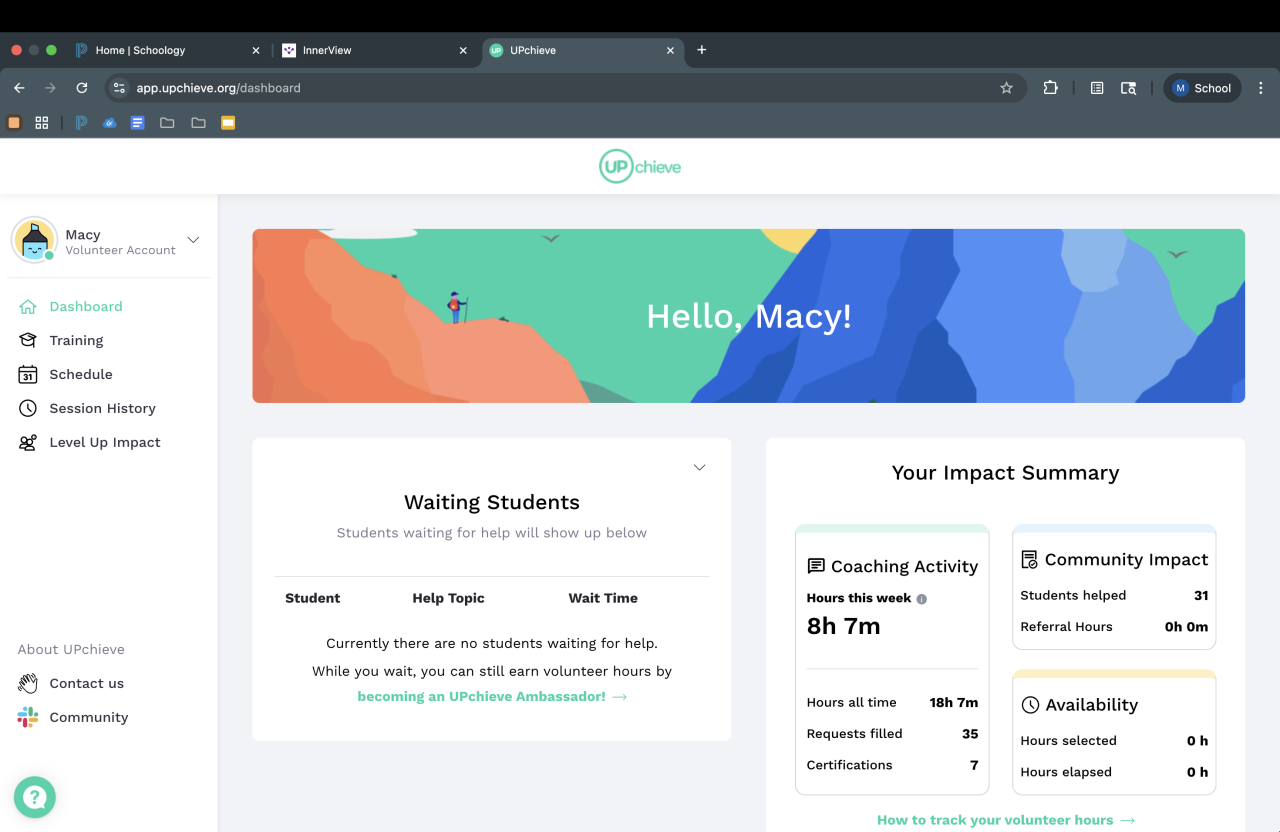The width and height of the screenshot is (1280, 832).
Task: Click the Training graduation cap icon
Action: click(x=28, y=341)
